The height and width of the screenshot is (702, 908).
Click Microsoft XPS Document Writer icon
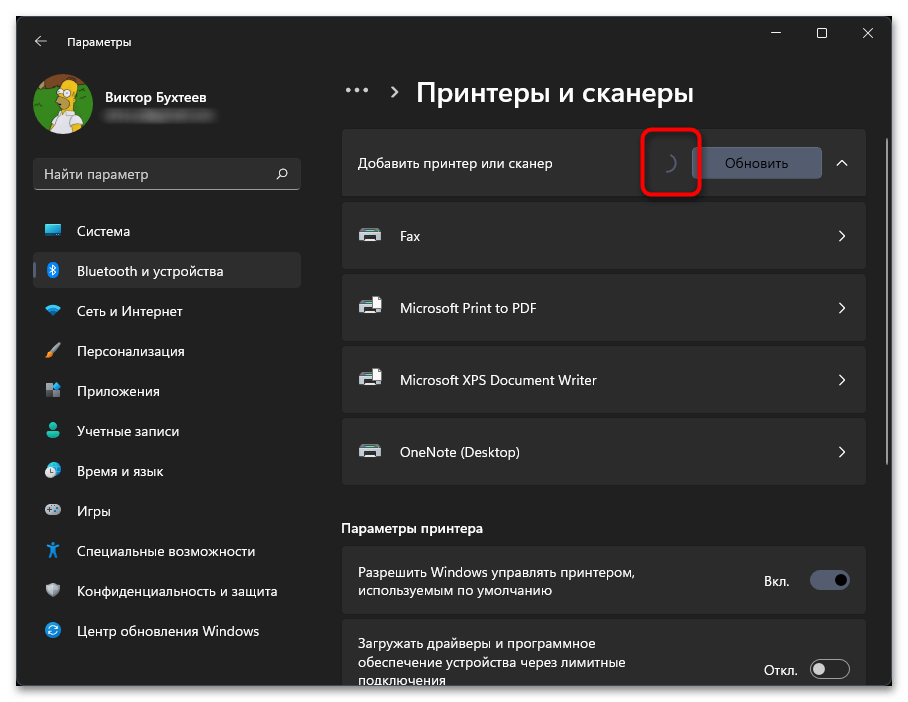click(370, 378)
